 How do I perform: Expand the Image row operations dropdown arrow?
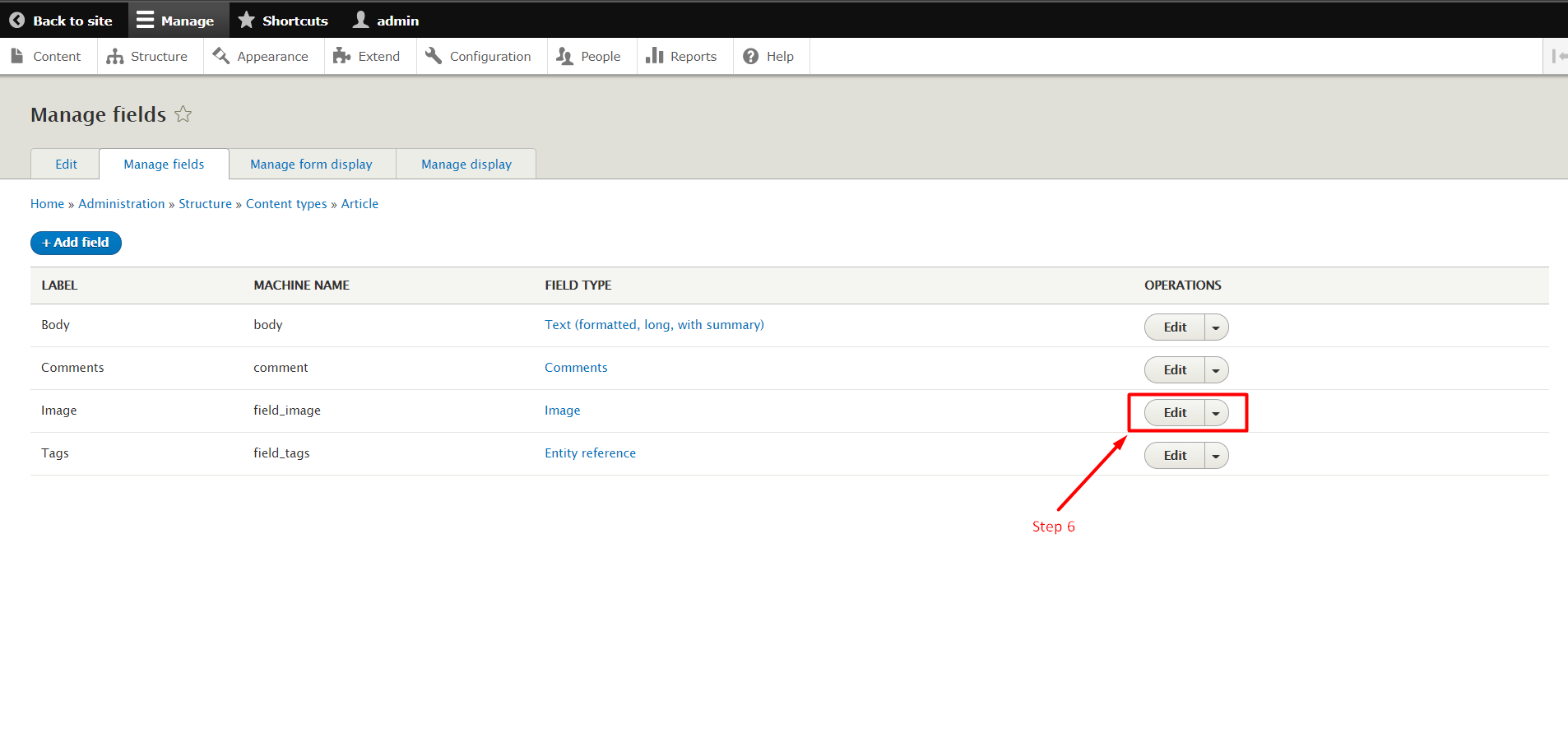coord(1216,413)
